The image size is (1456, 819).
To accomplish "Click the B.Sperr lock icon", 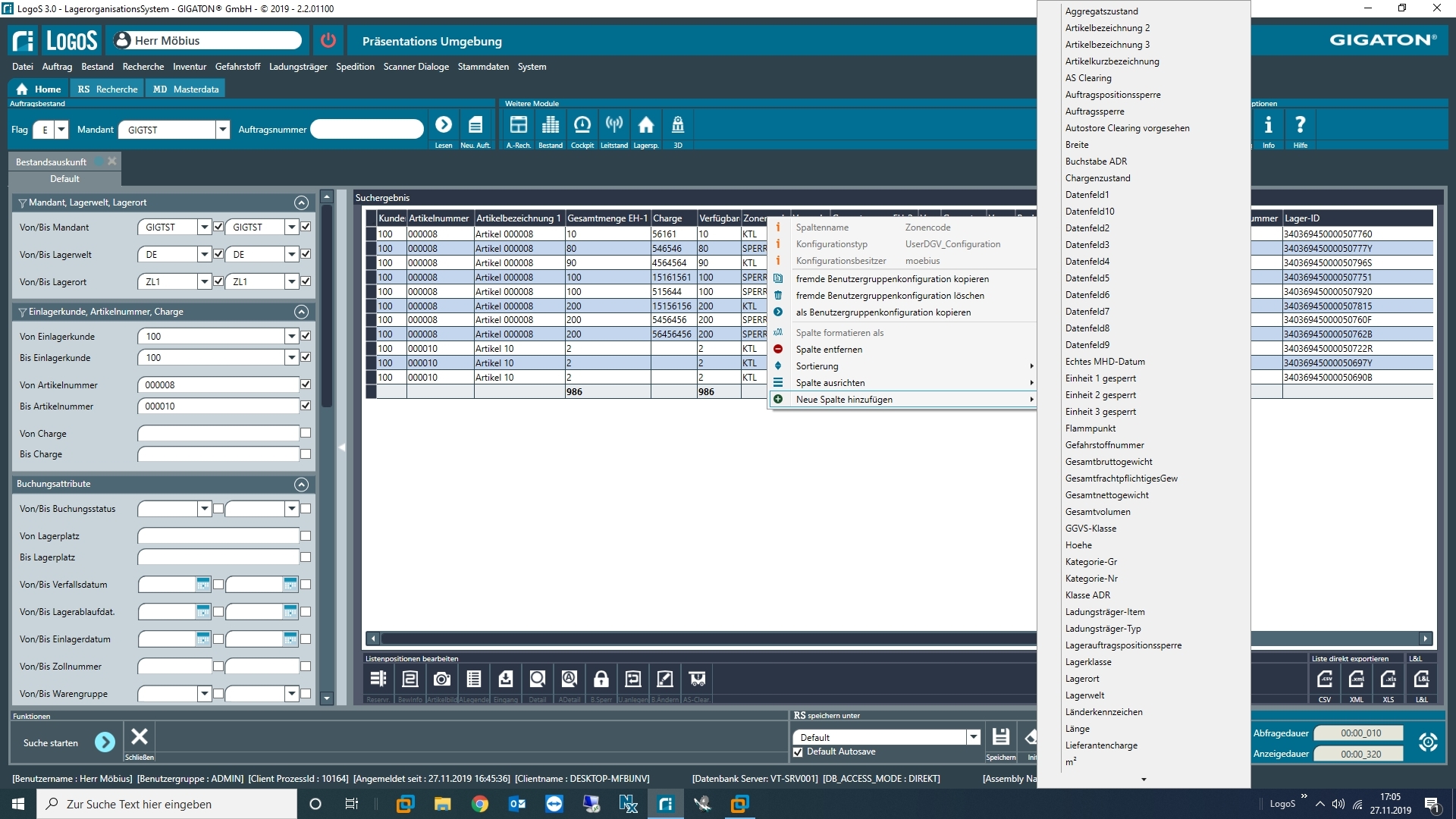I will [601, 679].
